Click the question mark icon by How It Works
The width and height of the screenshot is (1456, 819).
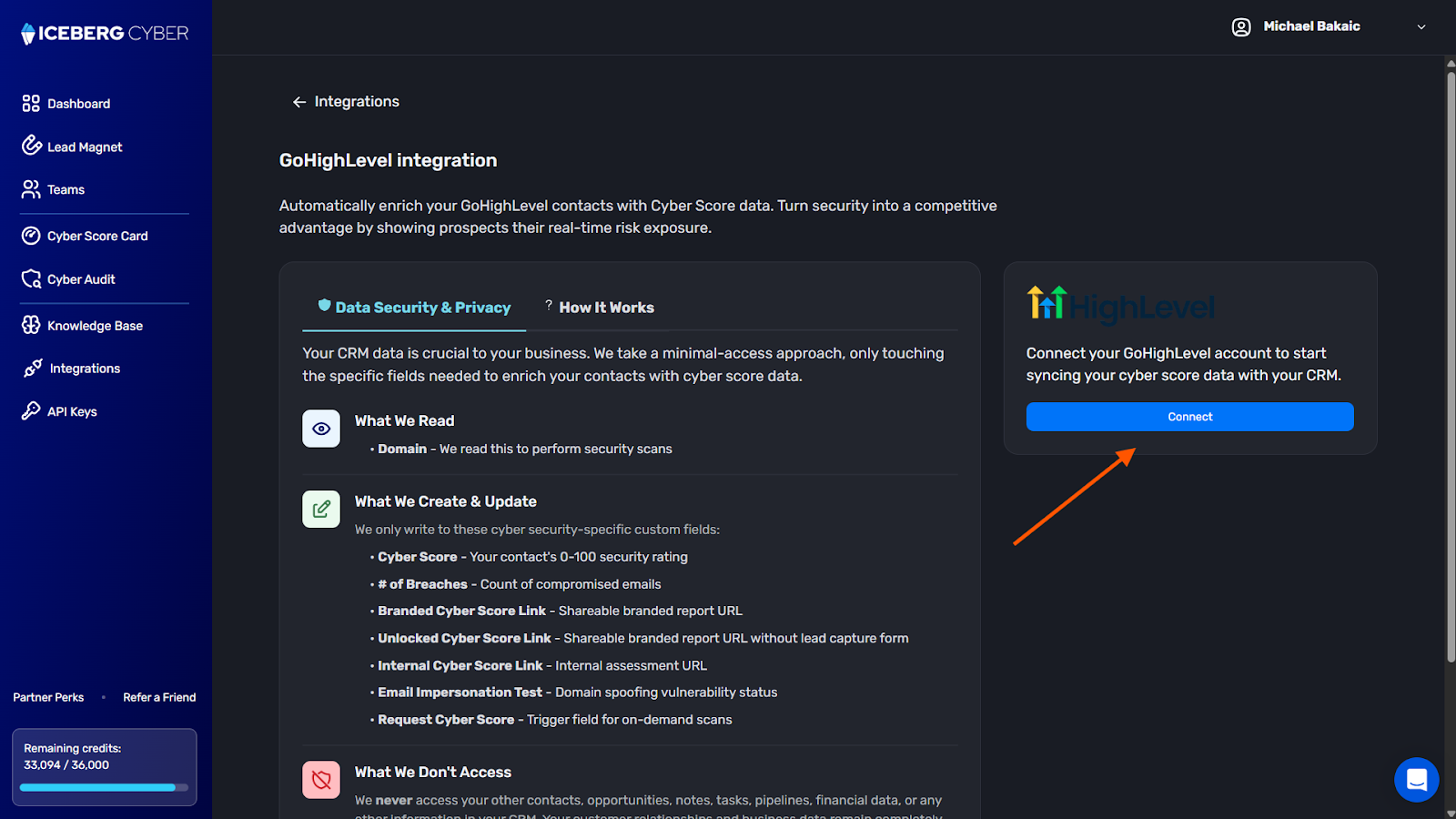click(x=549, y=305)
